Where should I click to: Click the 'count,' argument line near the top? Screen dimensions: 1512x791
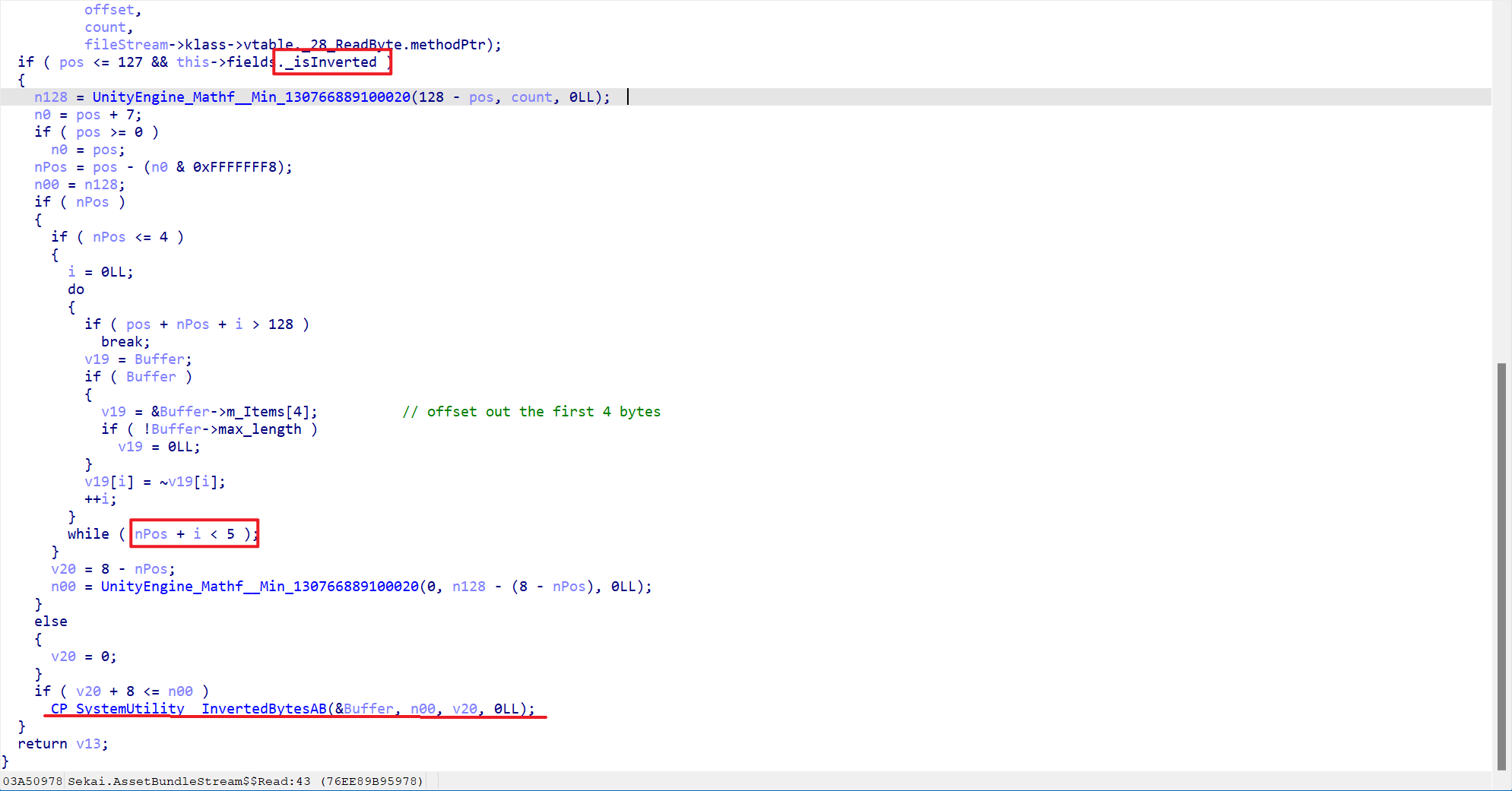[x=109, y=27]
